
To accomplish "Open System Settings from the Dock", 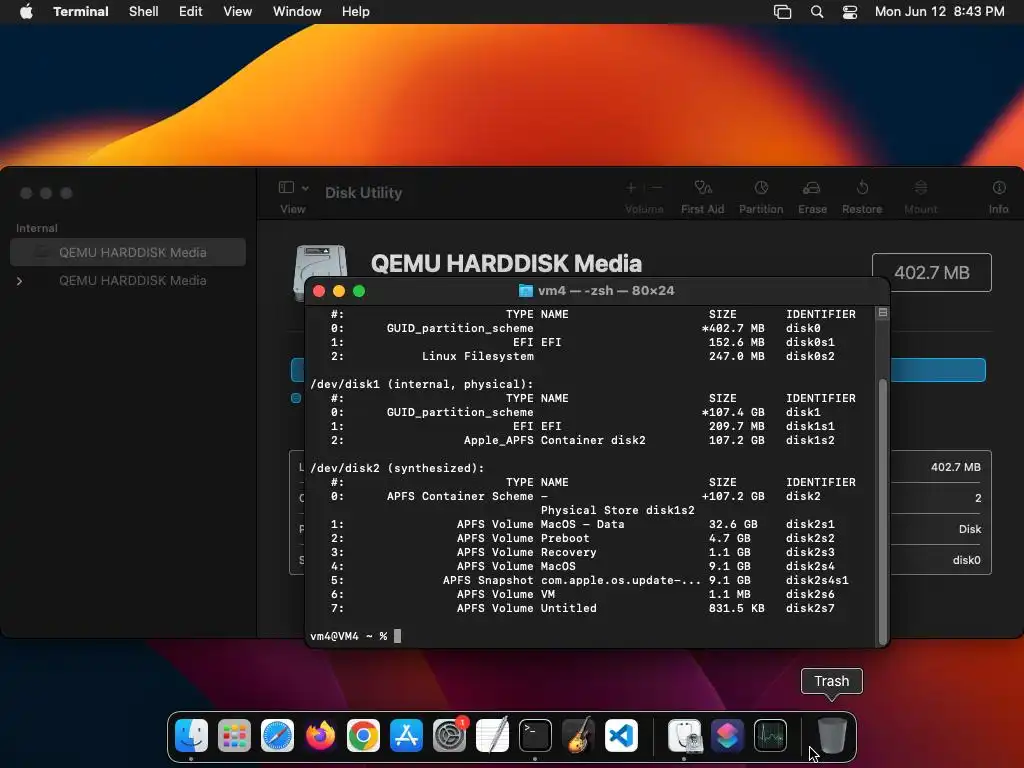I will click(449, 735).
